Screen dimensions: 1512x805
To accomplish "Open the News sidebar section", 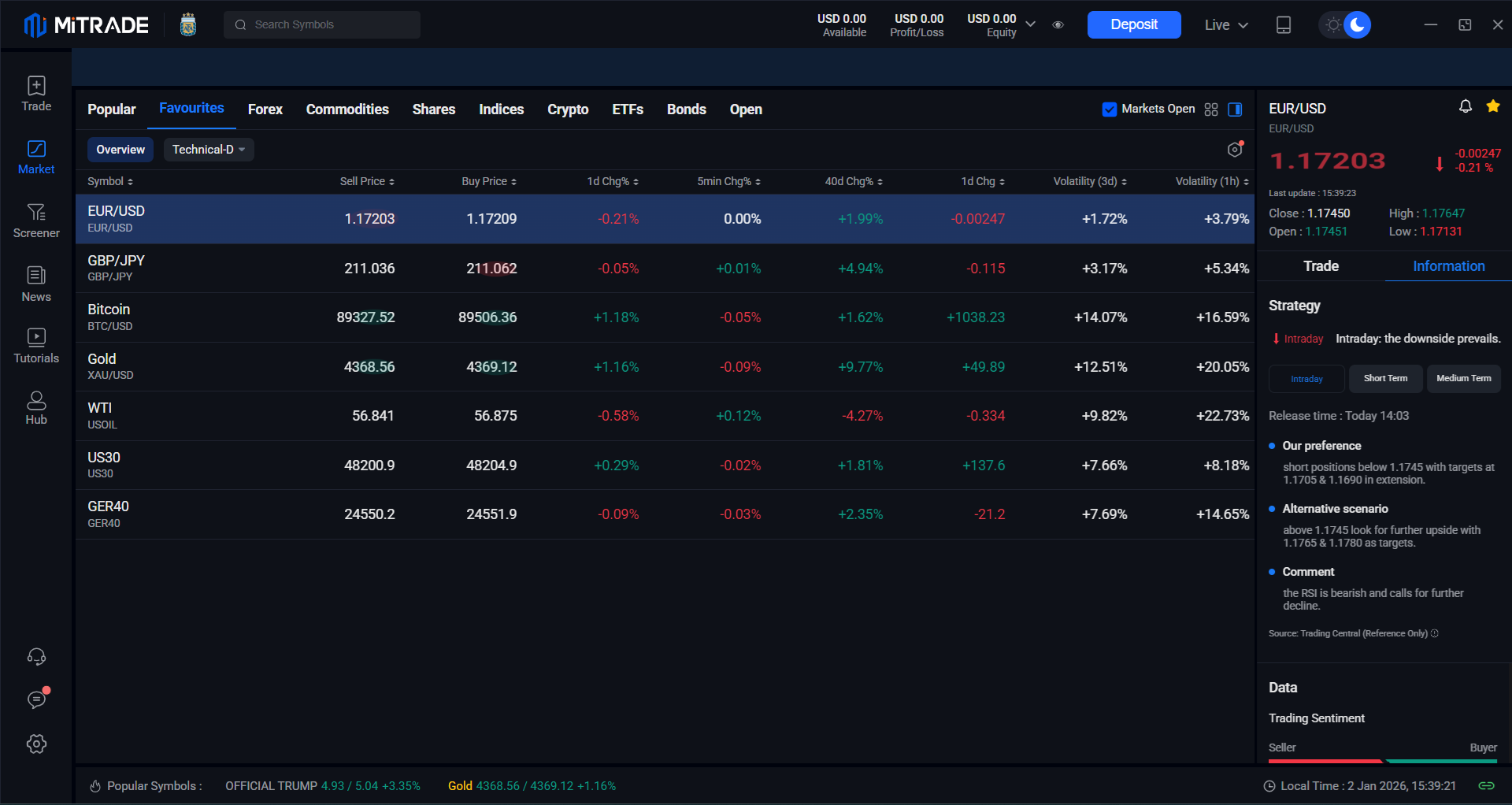I will (x=36, y=284).
